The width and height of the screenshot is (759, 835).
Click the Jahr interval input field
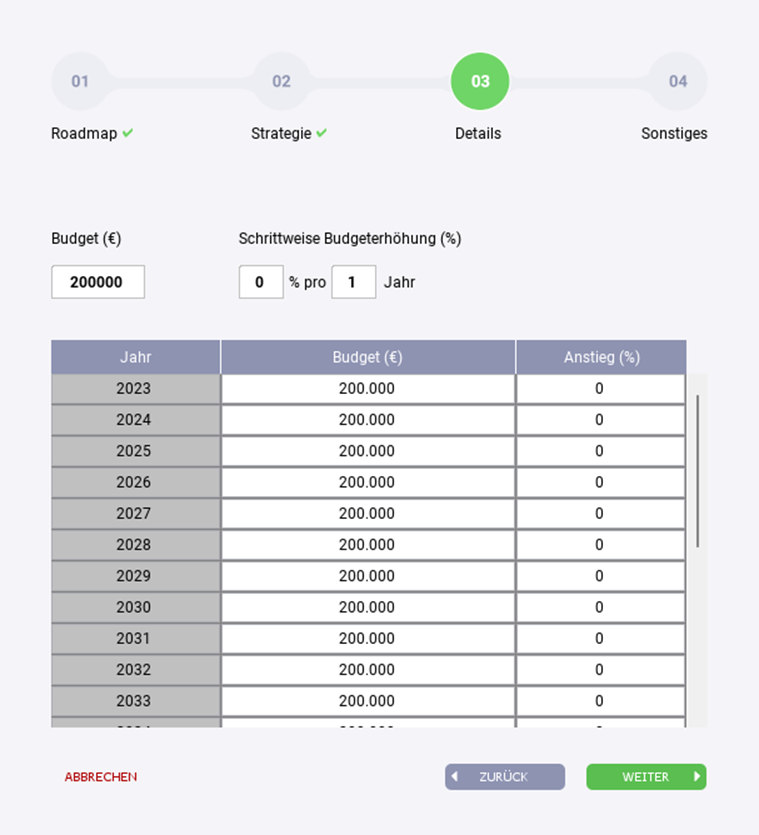click(x=353, y=282)
